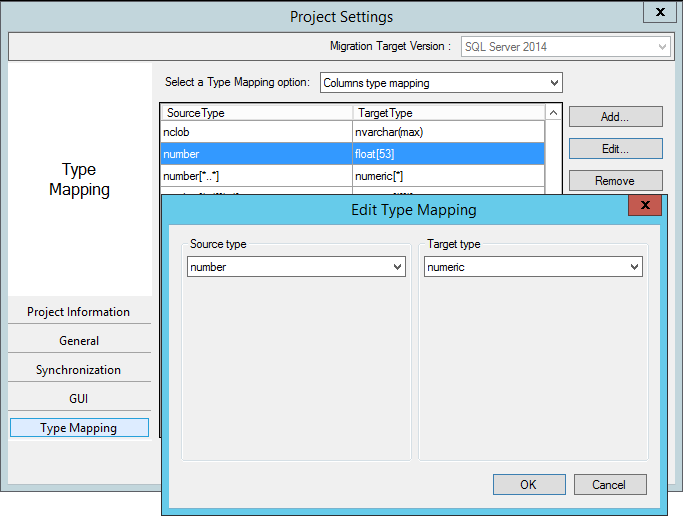Click the Remove button

(615, 181)
